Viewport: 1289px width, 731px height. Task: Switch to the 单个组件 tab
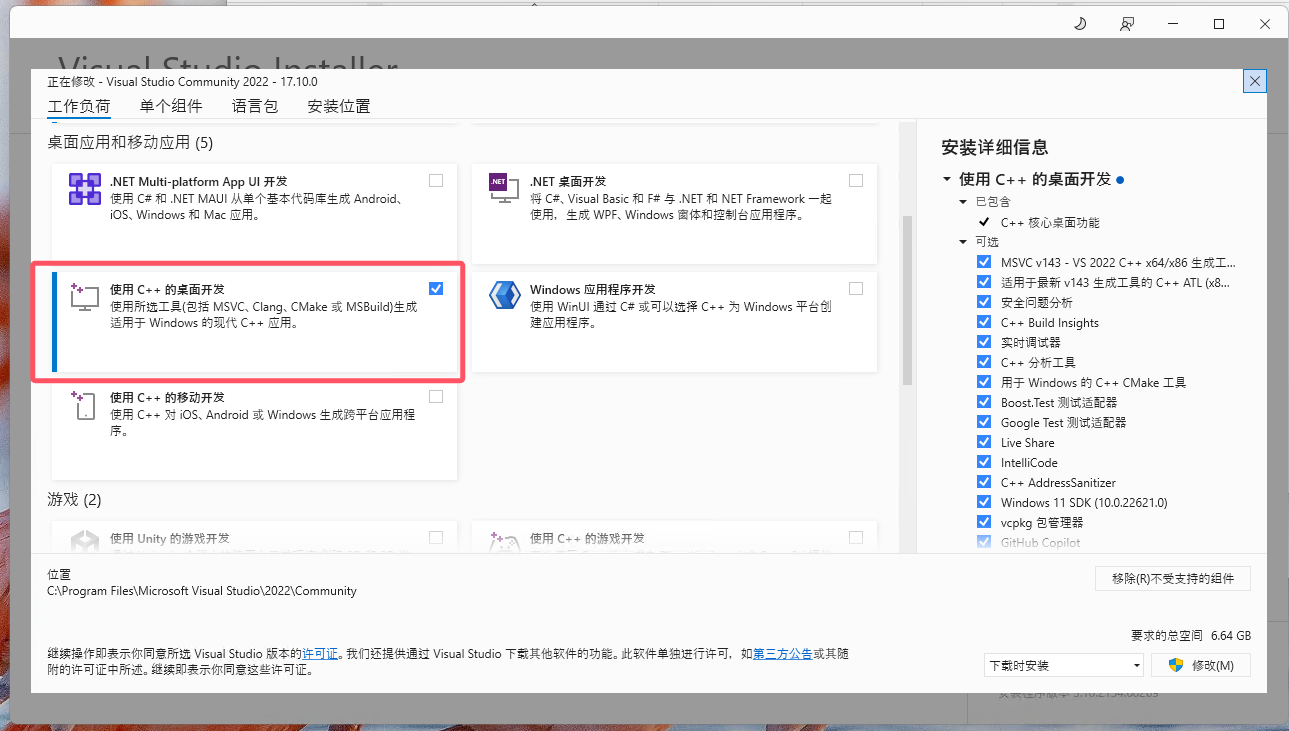click(x=171, y=106)
